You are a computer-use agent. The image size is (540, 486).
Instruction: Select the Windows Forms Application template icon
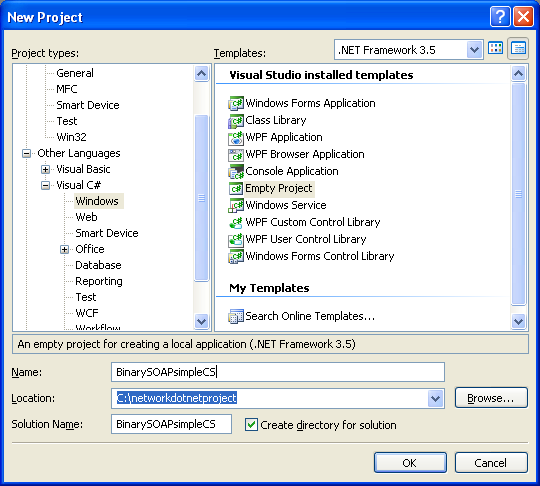pyautogui.click(x=236, y=103)
